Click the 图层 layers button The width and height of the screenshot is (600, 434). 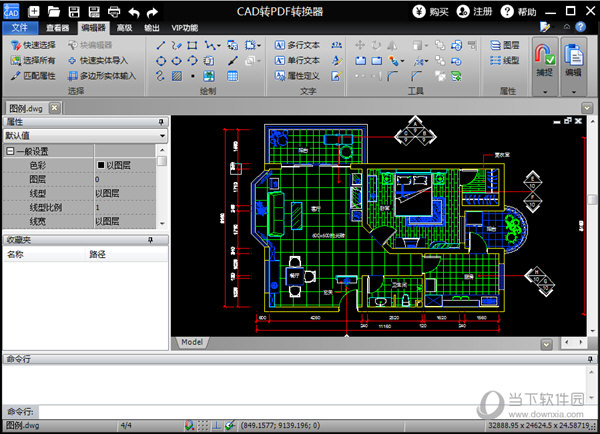pyautogui.click(x=505, y=45)
